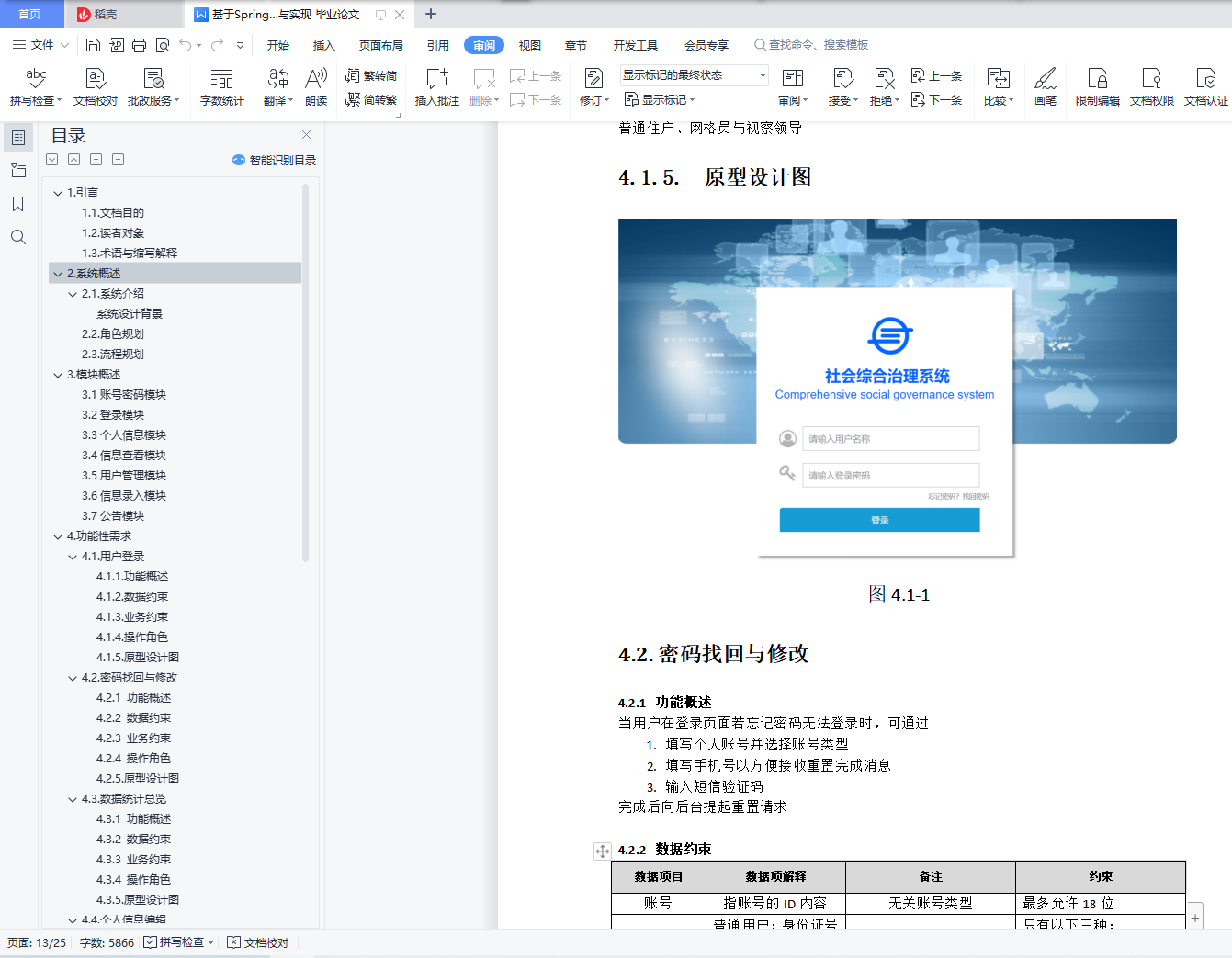Open the 字数统计 word count tool

[222, 87]
